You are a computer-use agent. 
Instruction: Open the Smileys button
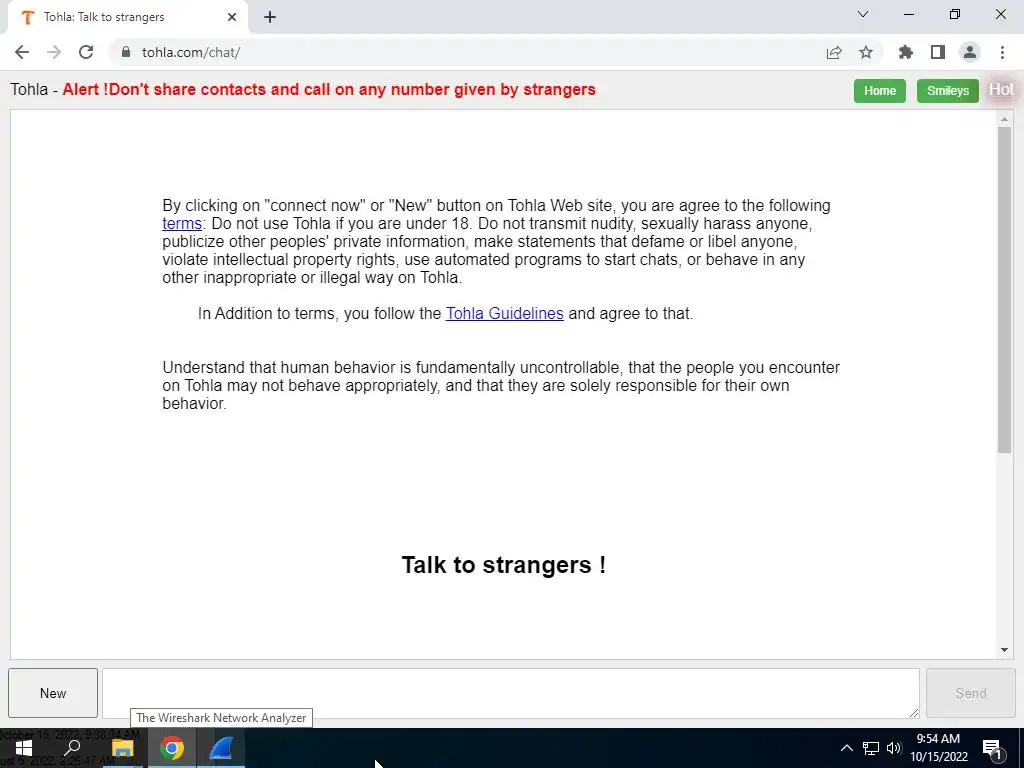point(948,91)
